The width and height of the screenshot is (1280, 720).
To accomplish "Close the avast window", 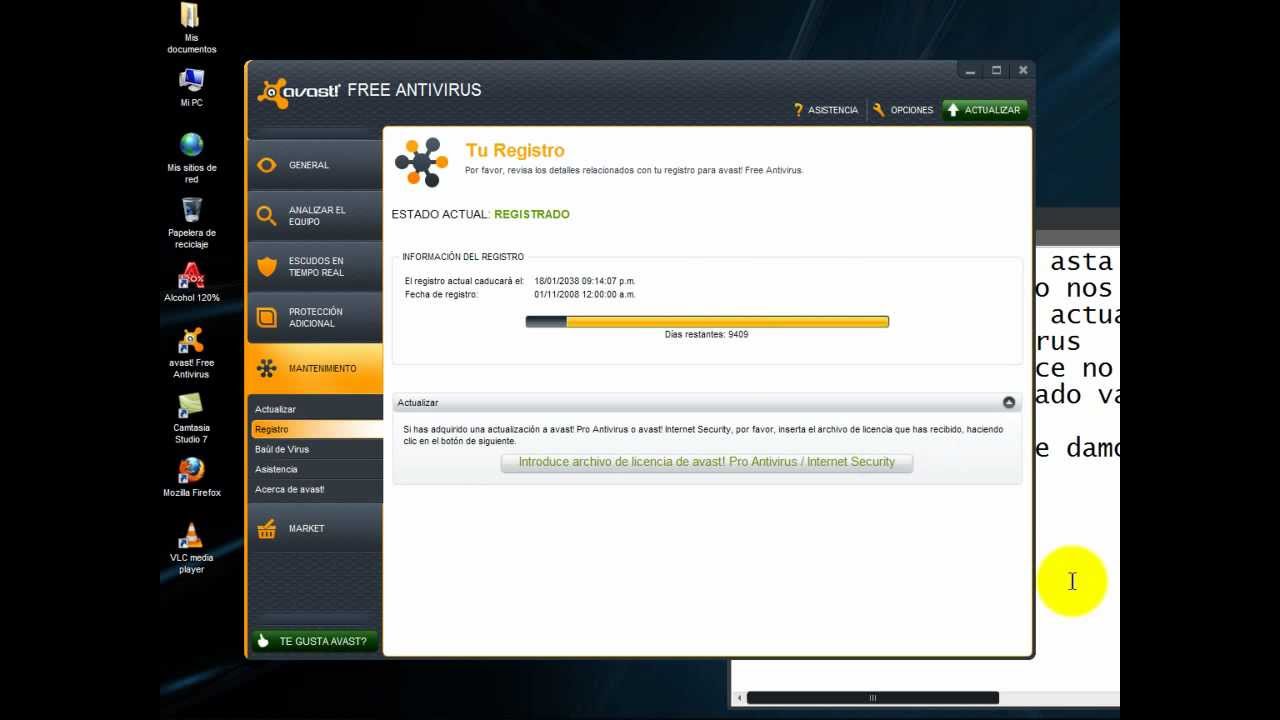I will tap(1022, 70).
